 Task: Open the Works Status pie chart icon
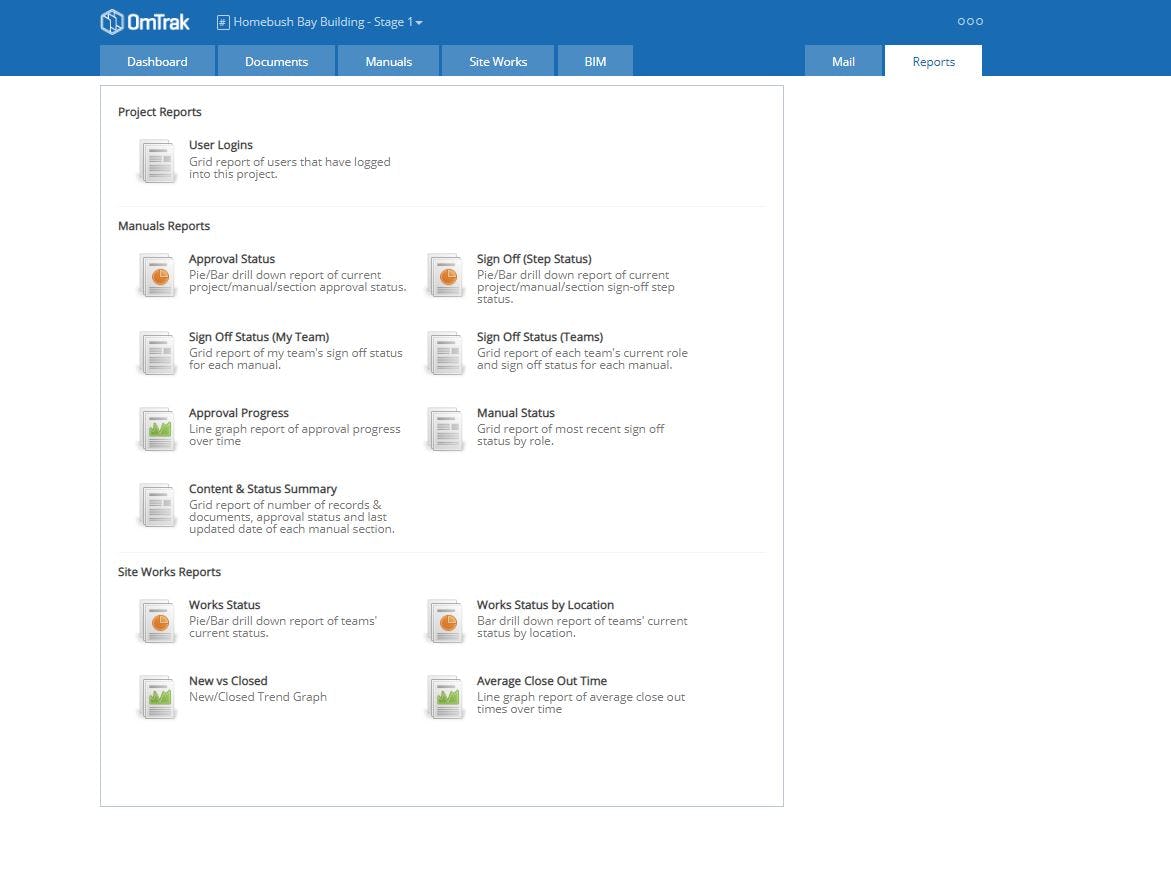coord(156,621)
